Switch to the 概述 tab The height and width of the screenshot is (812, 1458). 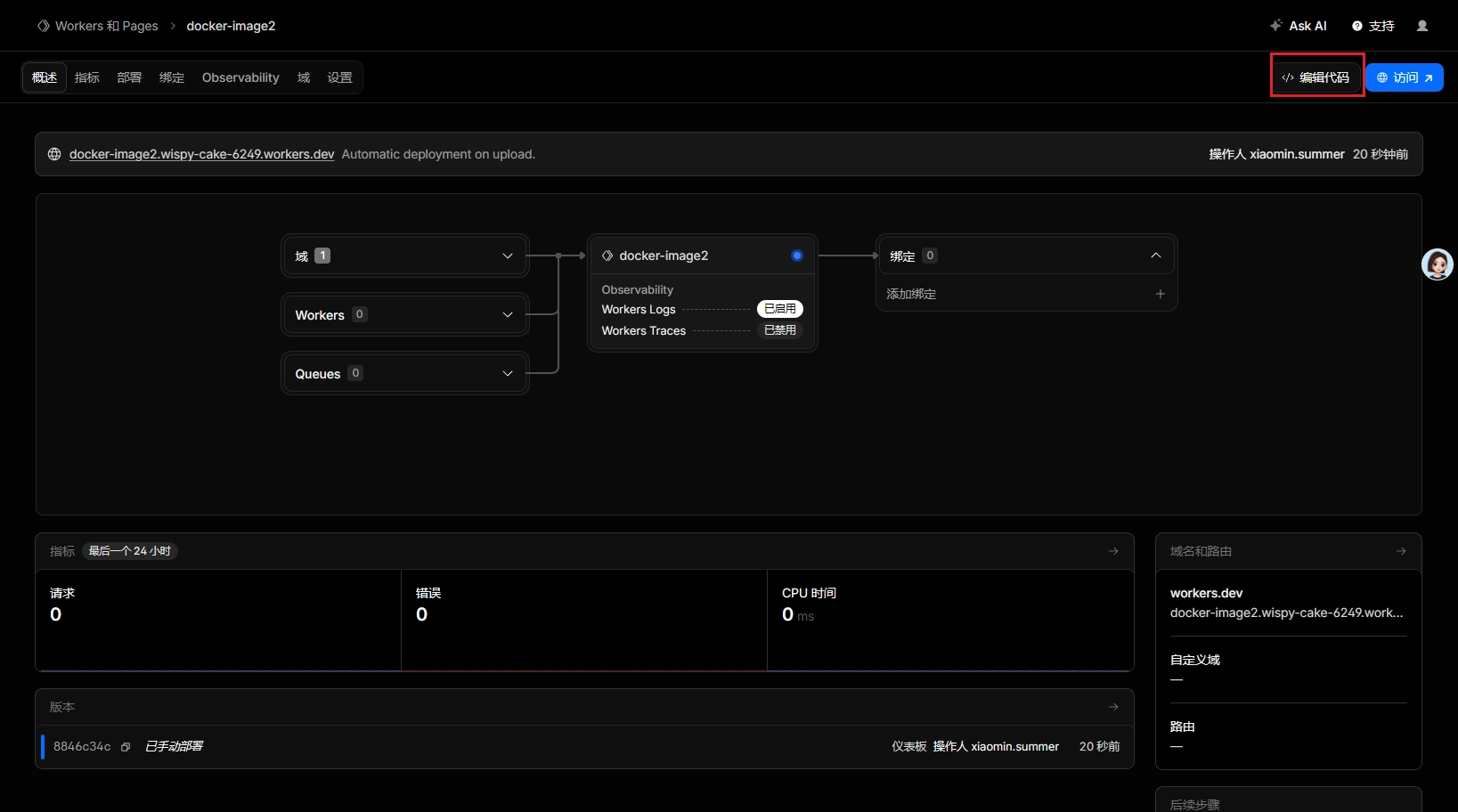pyautogui.click(x=45, y=77)
